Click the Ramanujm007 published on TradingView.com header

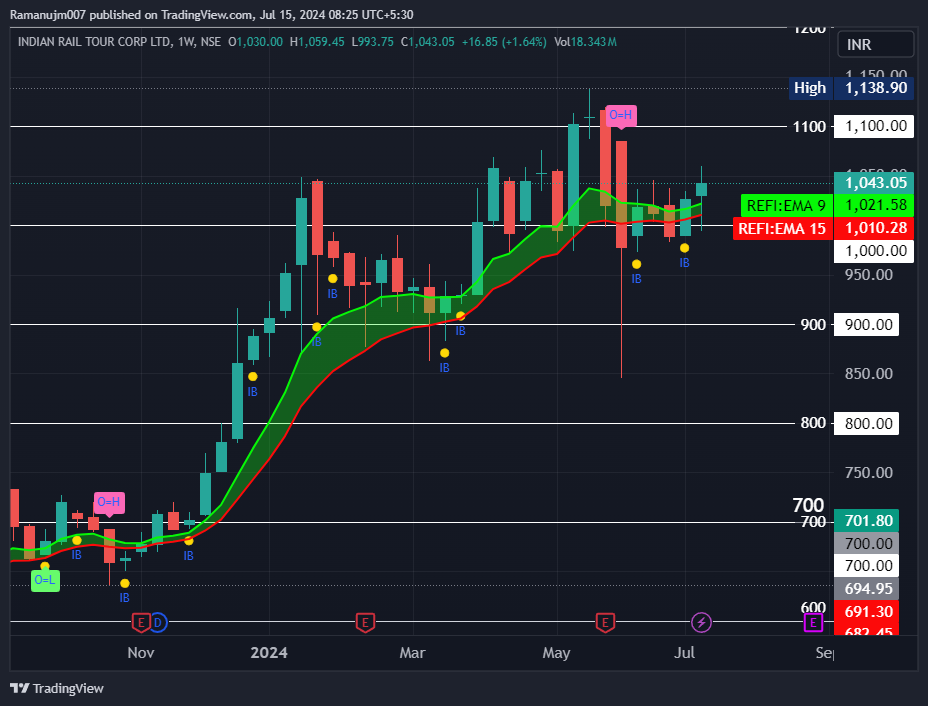pyautogui.click(x=211, y=15)
